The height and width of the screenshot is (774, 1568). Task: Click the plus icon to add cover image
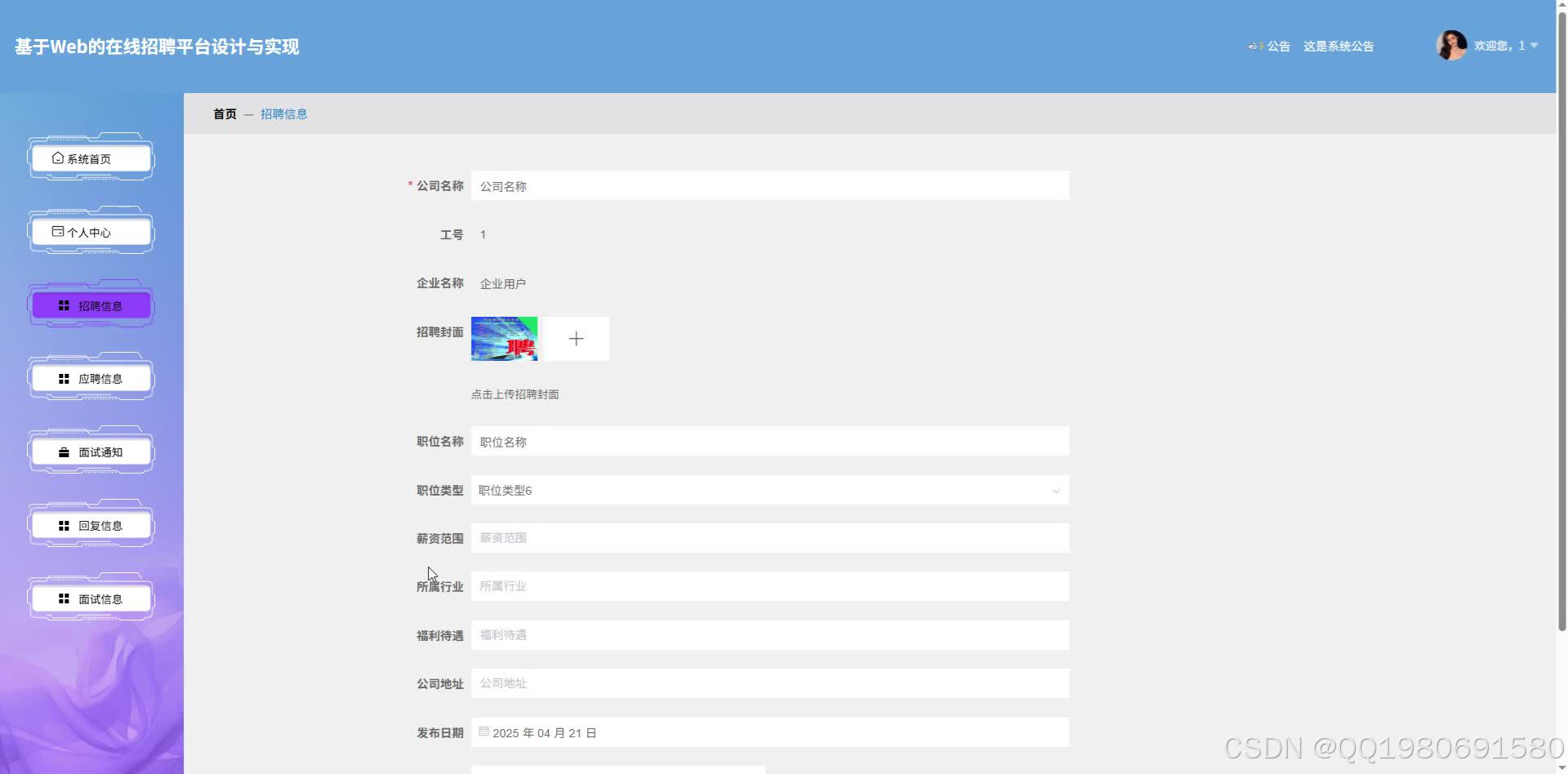577,338
